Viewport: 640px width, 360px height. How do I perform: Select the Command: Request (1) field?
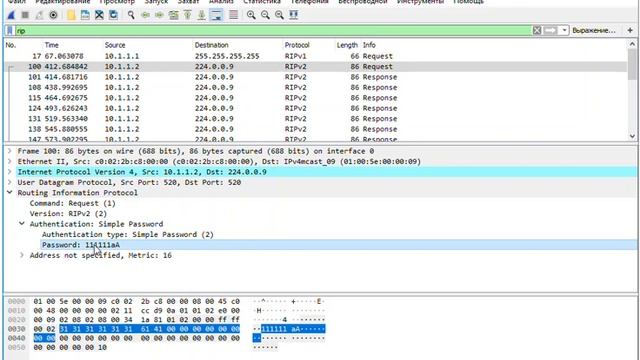[x=72, y=203]
